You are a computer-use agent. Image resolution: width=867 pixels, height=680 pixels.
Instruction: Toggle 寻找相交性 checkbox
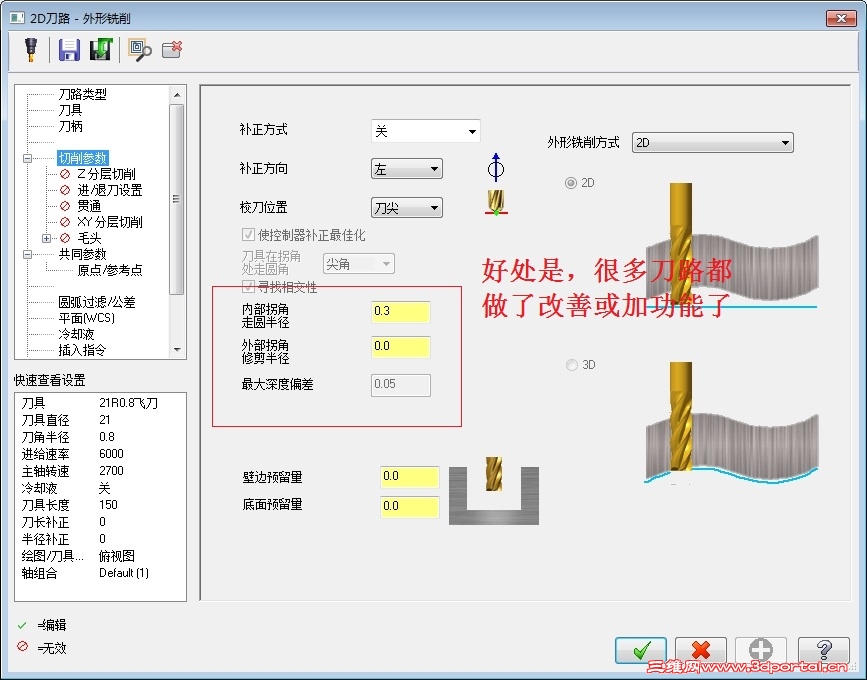248,286
